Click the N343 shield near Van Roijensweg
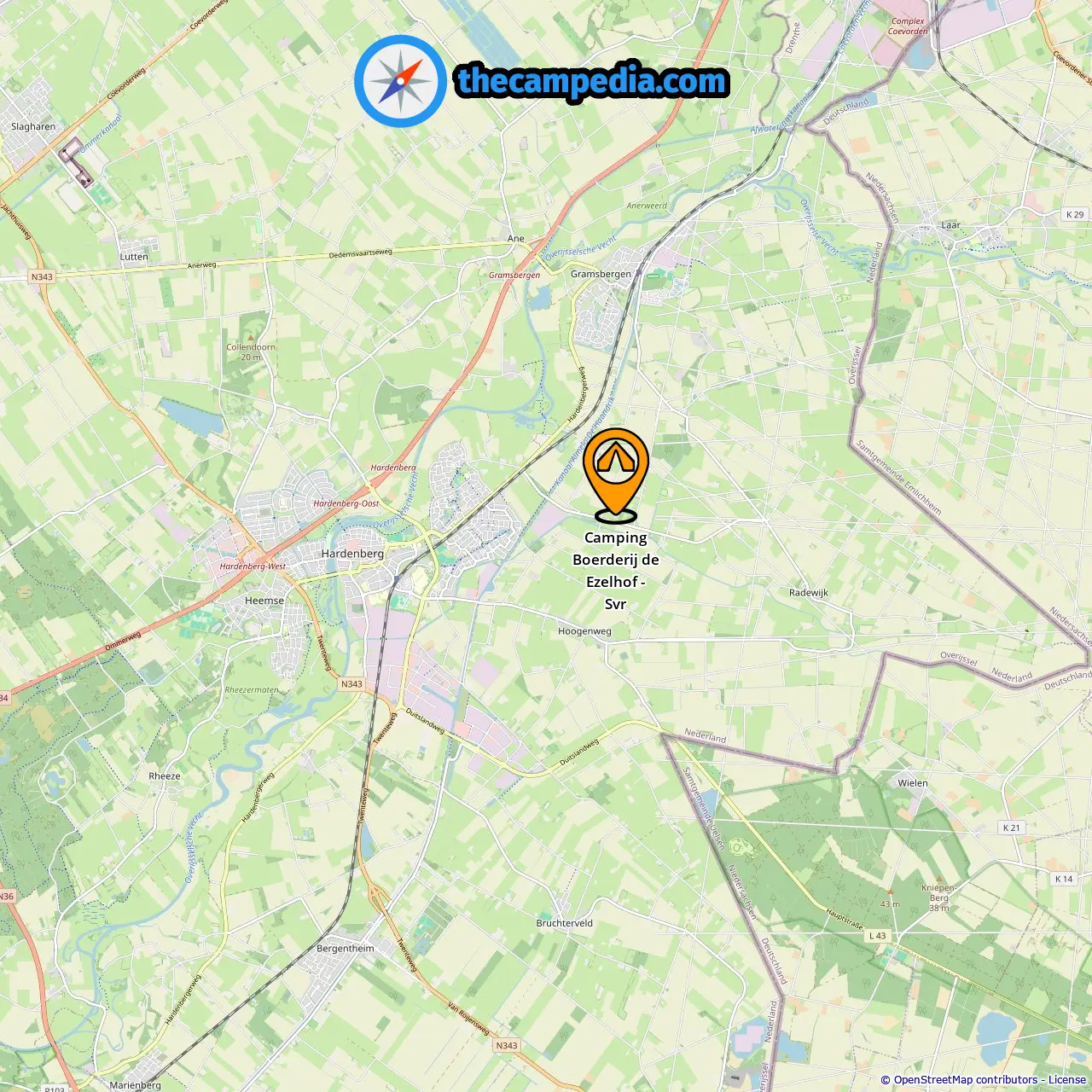This screenshot has height=1092, width=1092. 507,1045
